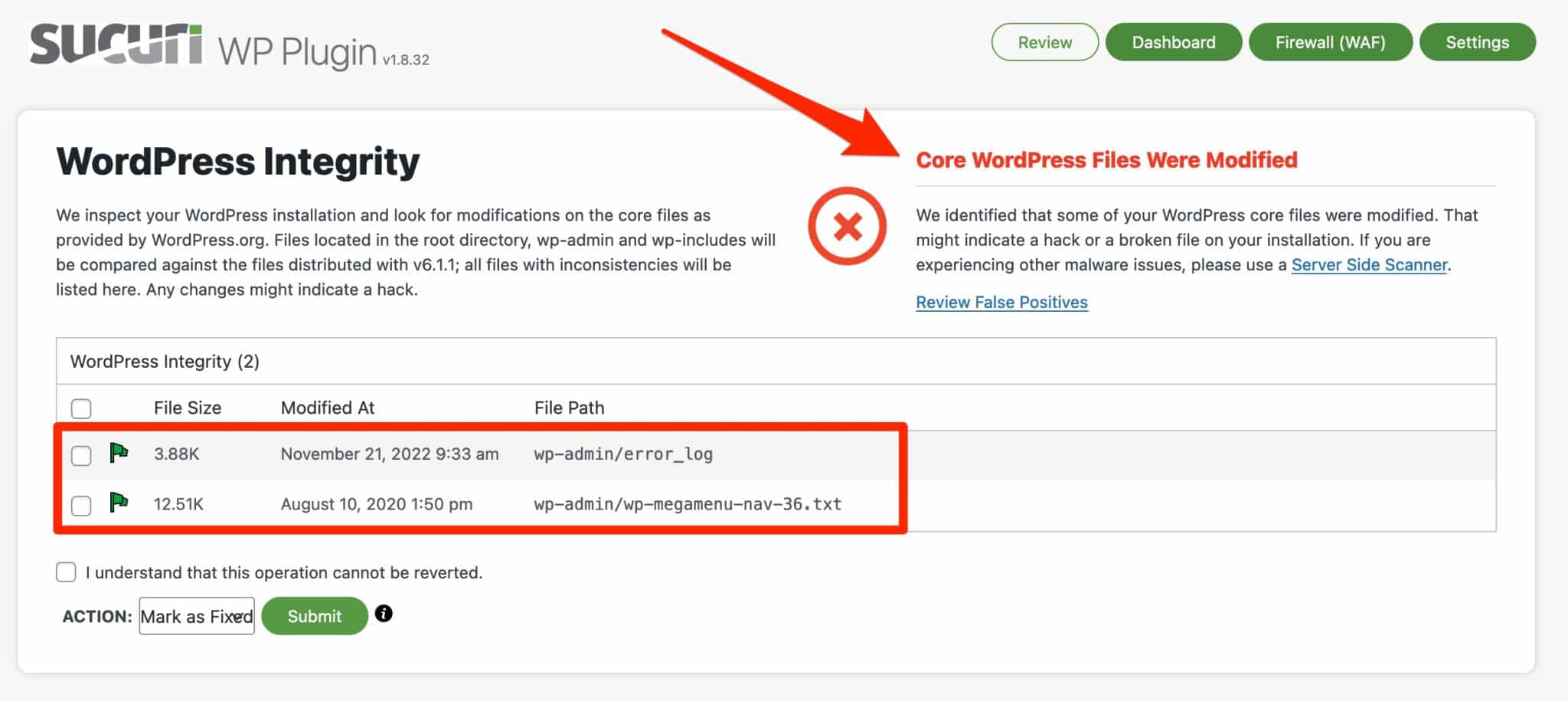Image resolution: width=1568 pixels, height=701 pixels.
Task: Follow the Server Side Scanner link
Action: [1370, 264]
